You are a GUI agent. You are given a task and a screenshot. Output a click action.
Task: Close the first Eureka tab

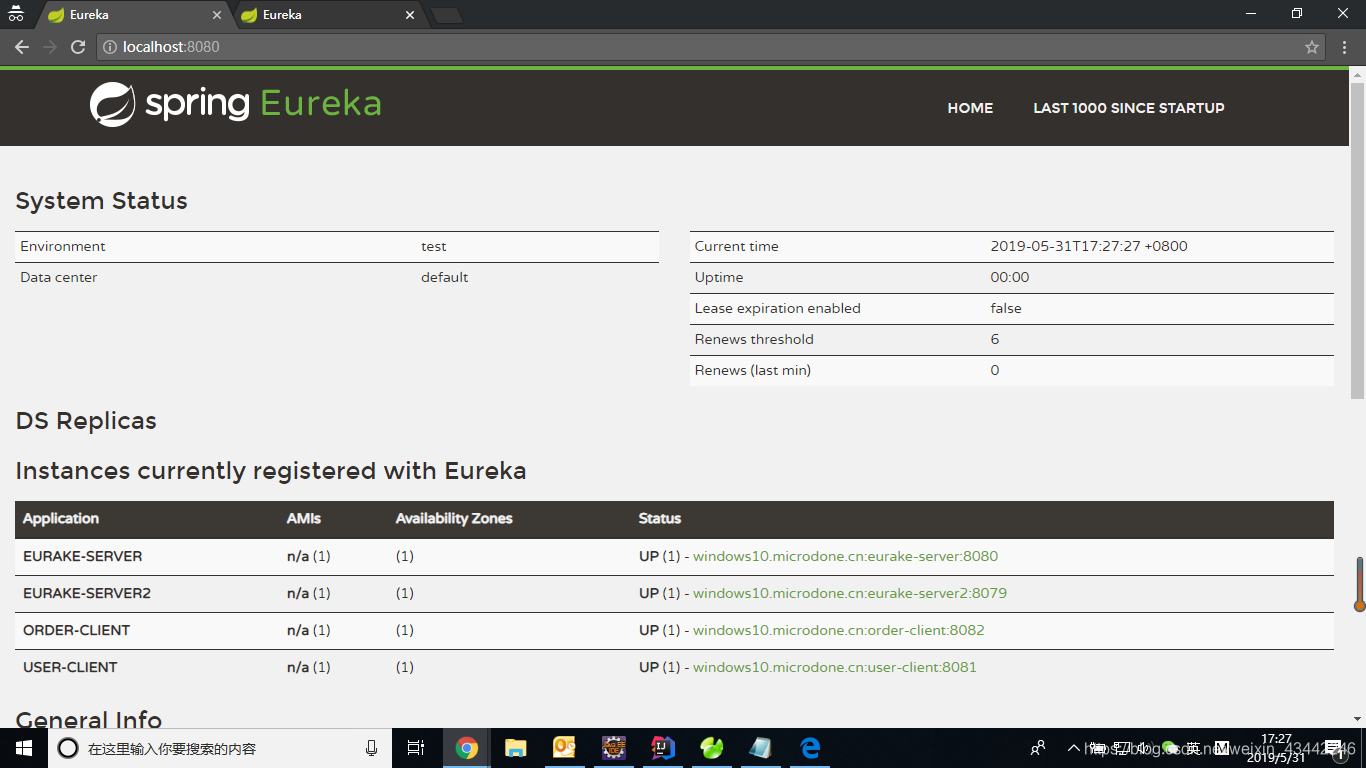217,15
